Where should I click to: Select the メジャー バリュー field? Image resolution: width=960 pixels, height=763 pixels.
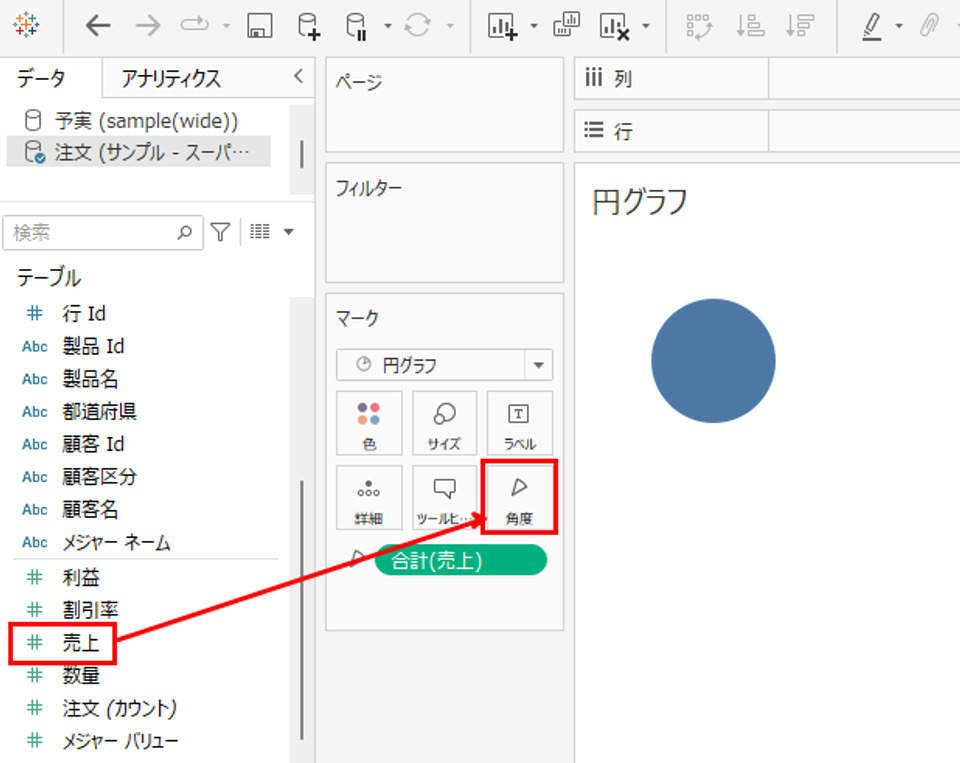pyautogui.click(x=120, y=741)
